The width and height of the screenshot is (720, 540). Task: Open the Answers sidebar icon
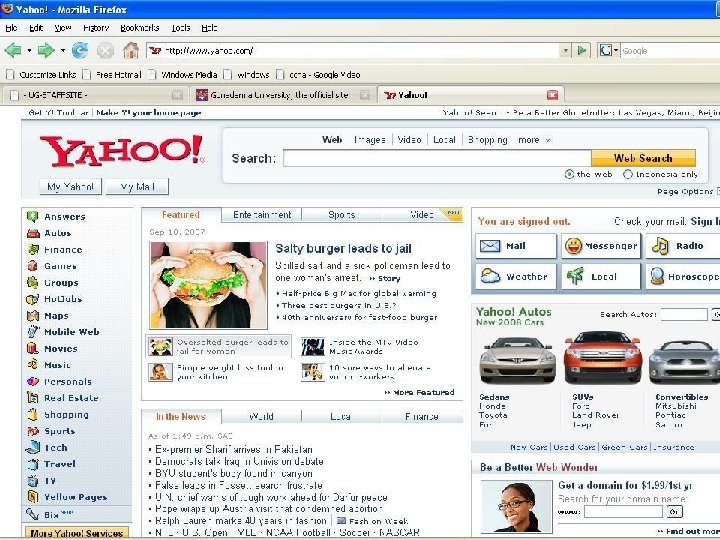click(33, 217)
